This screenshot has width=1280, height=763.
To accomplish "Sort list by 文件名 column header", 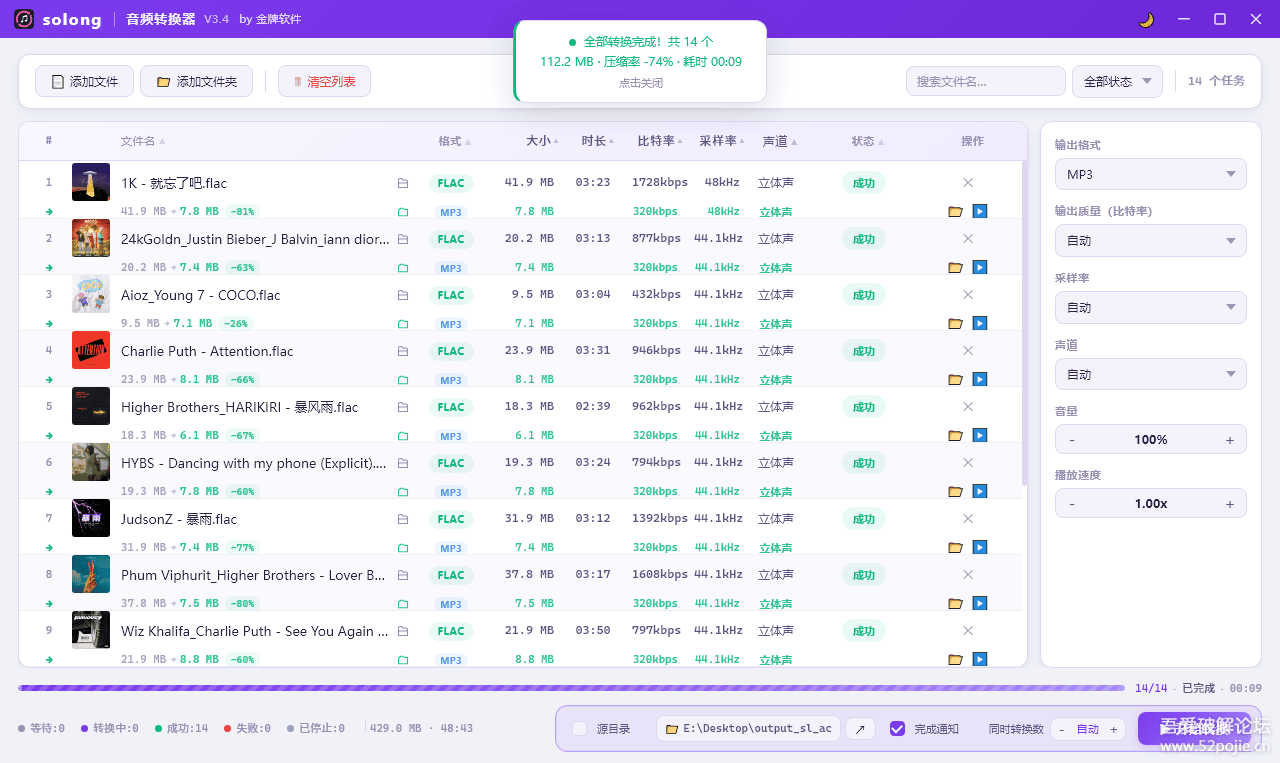I will (143, 141).
